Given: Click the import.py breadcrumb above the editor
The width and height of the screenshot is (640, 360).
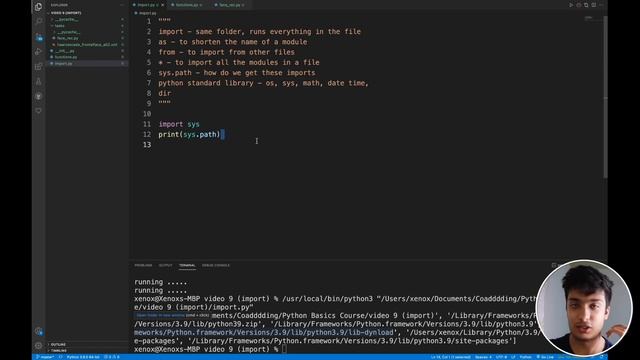Looking at the screenshot, I should pyautogui.click(x=145, y=13).
